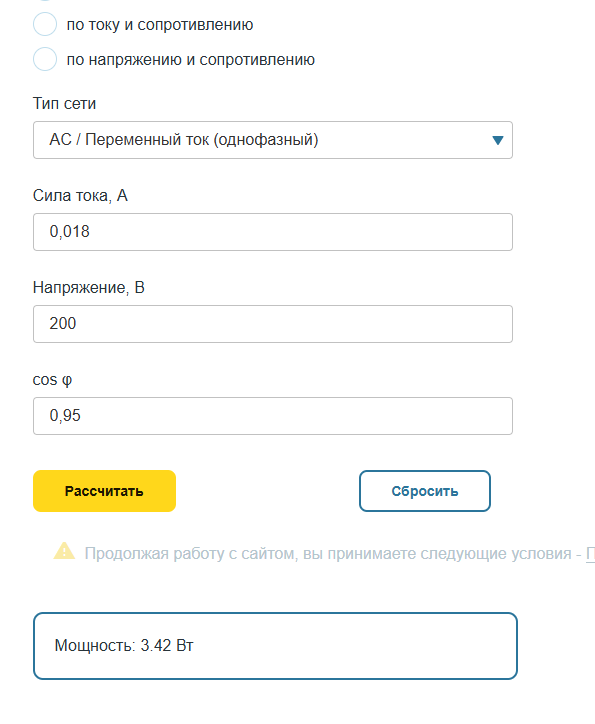Viewport: 595px width, 724px height.
Task: Click the 'cos φ' field label
Action: click(x=52, y=380)
